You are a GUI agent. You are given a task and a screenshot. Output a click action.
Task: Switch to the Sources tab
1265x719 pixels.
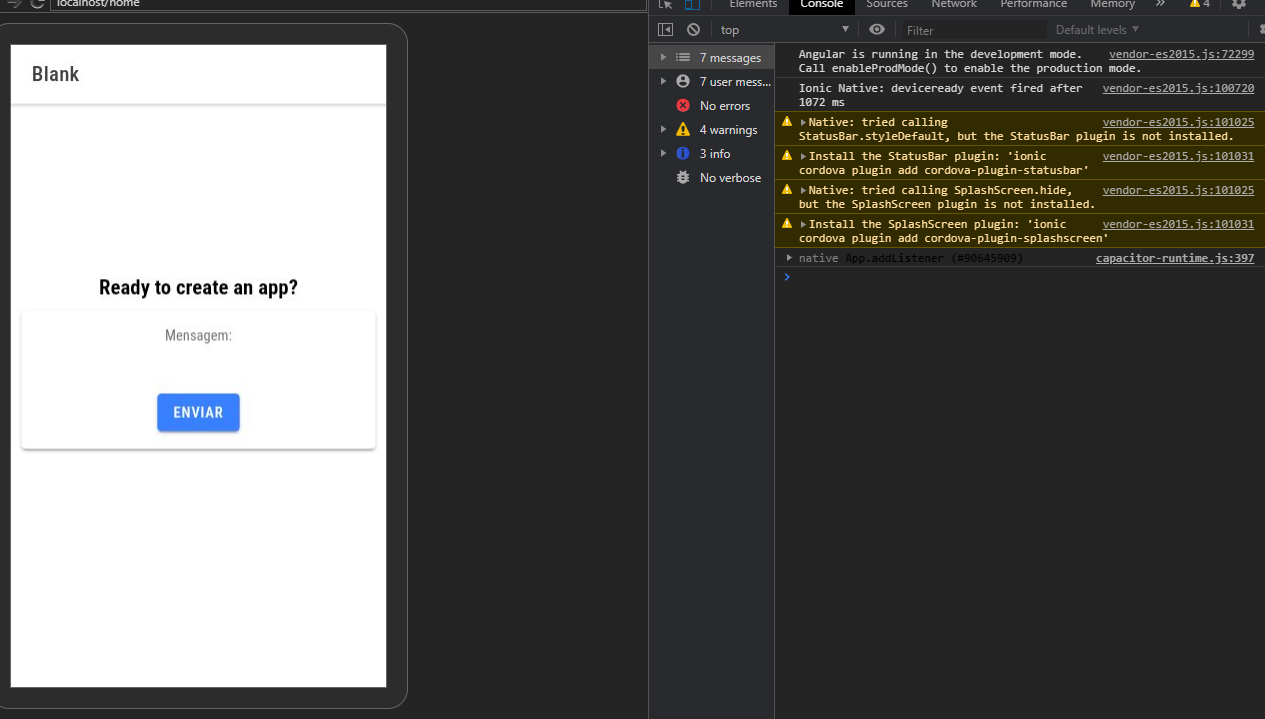(x=887, y=4)
